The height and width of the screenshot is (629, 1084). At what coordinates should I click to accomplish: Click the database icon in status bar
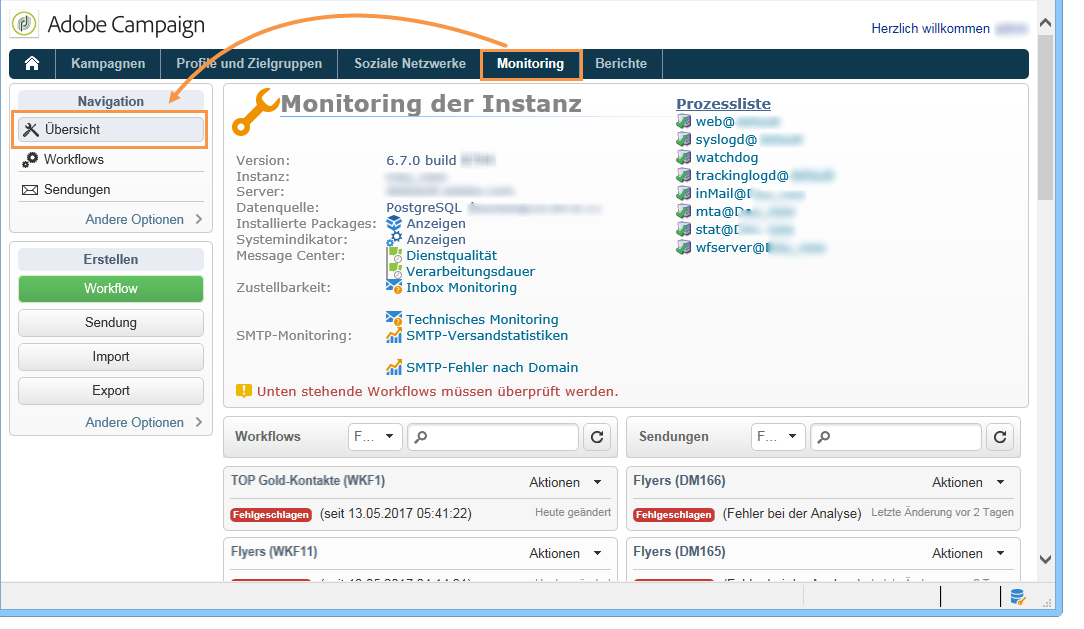point(1018,597)
